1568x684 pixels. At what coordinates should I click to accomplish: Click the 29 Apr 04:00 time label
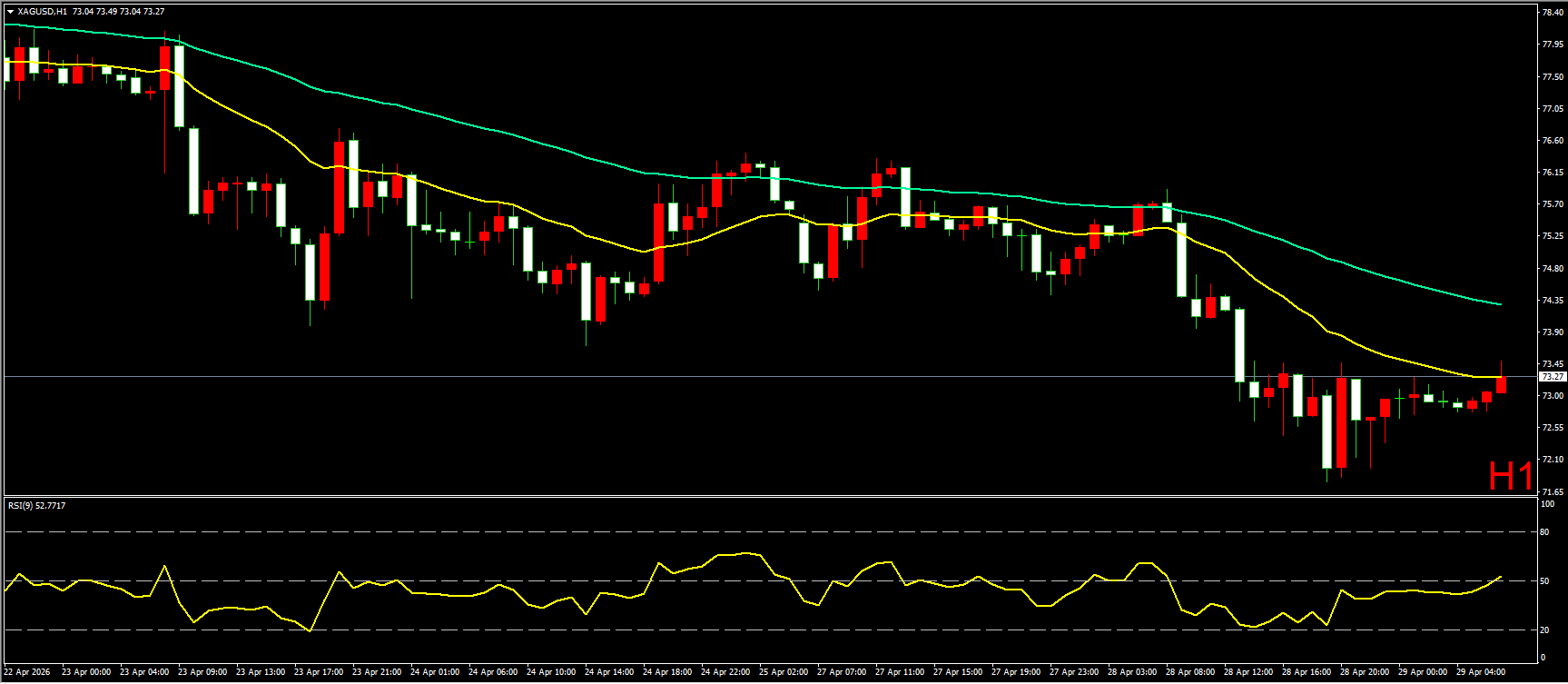(1480, 672)
